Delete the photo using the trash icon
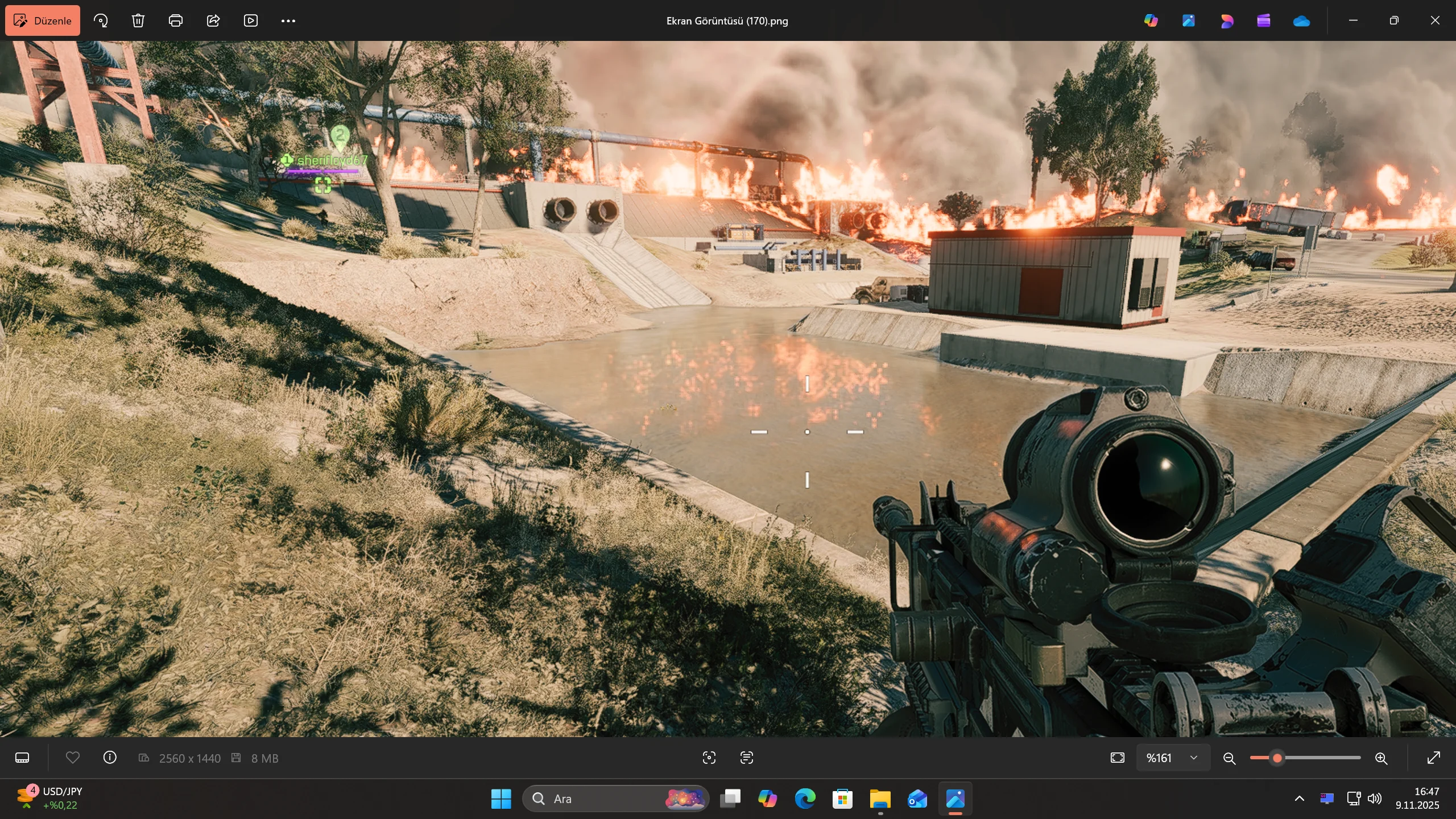This screenshot has width=1456, height=819. click(138, 21)
